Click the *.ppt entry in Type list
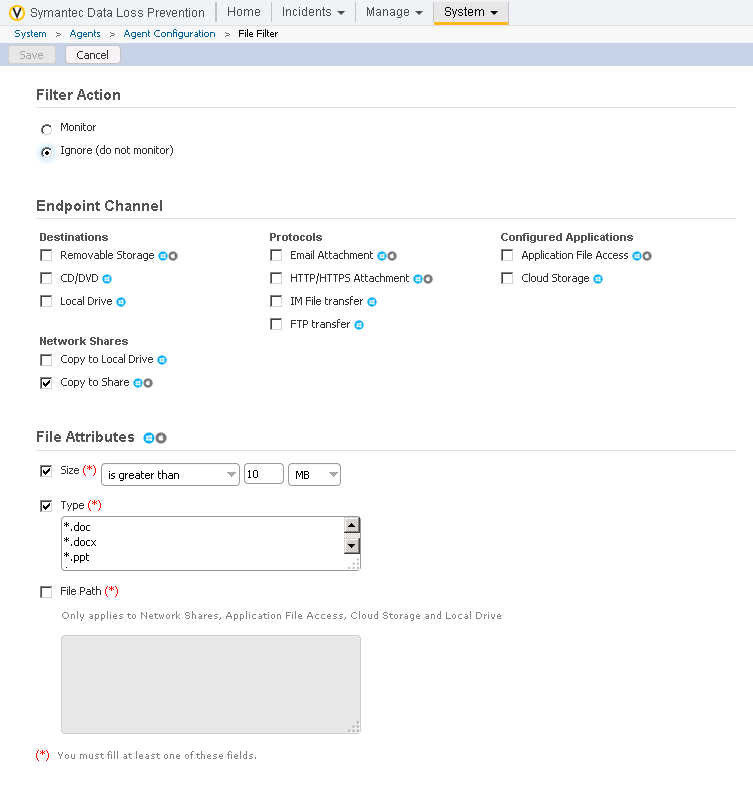This screenshot has height=786, width=753. 77,557
